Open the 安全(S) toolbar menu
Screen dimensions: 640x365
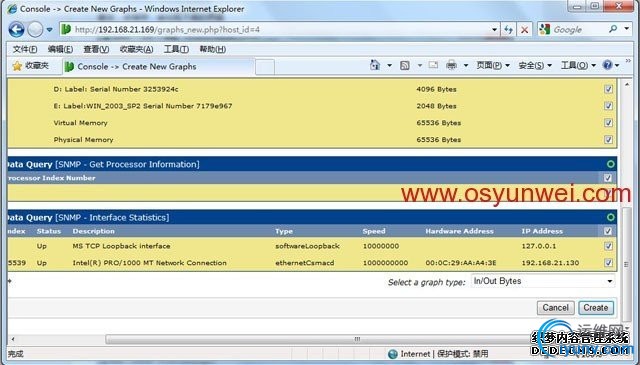(x=535, y=65)
